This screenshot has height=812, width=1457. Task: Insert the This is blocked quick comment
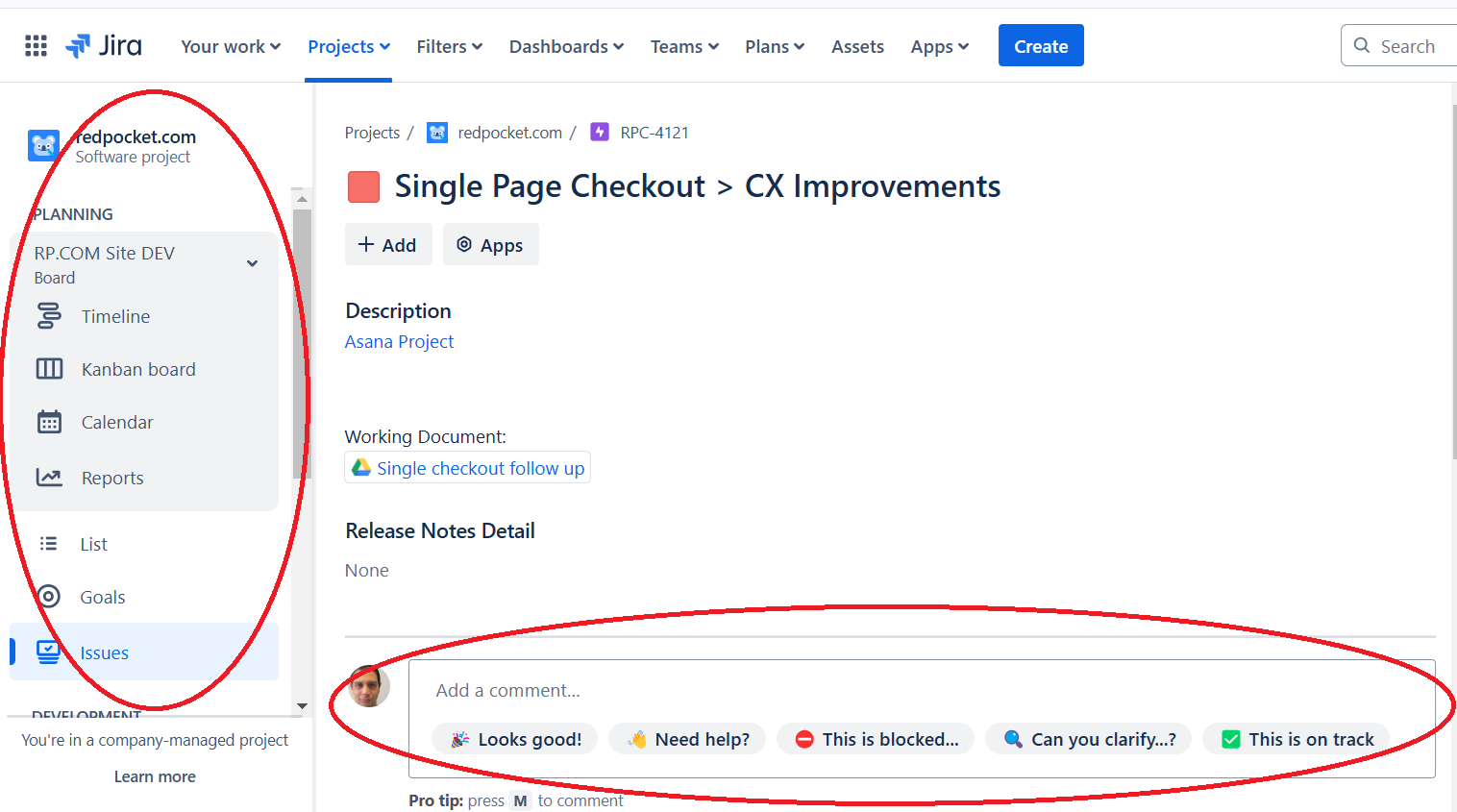click(876, 739)
